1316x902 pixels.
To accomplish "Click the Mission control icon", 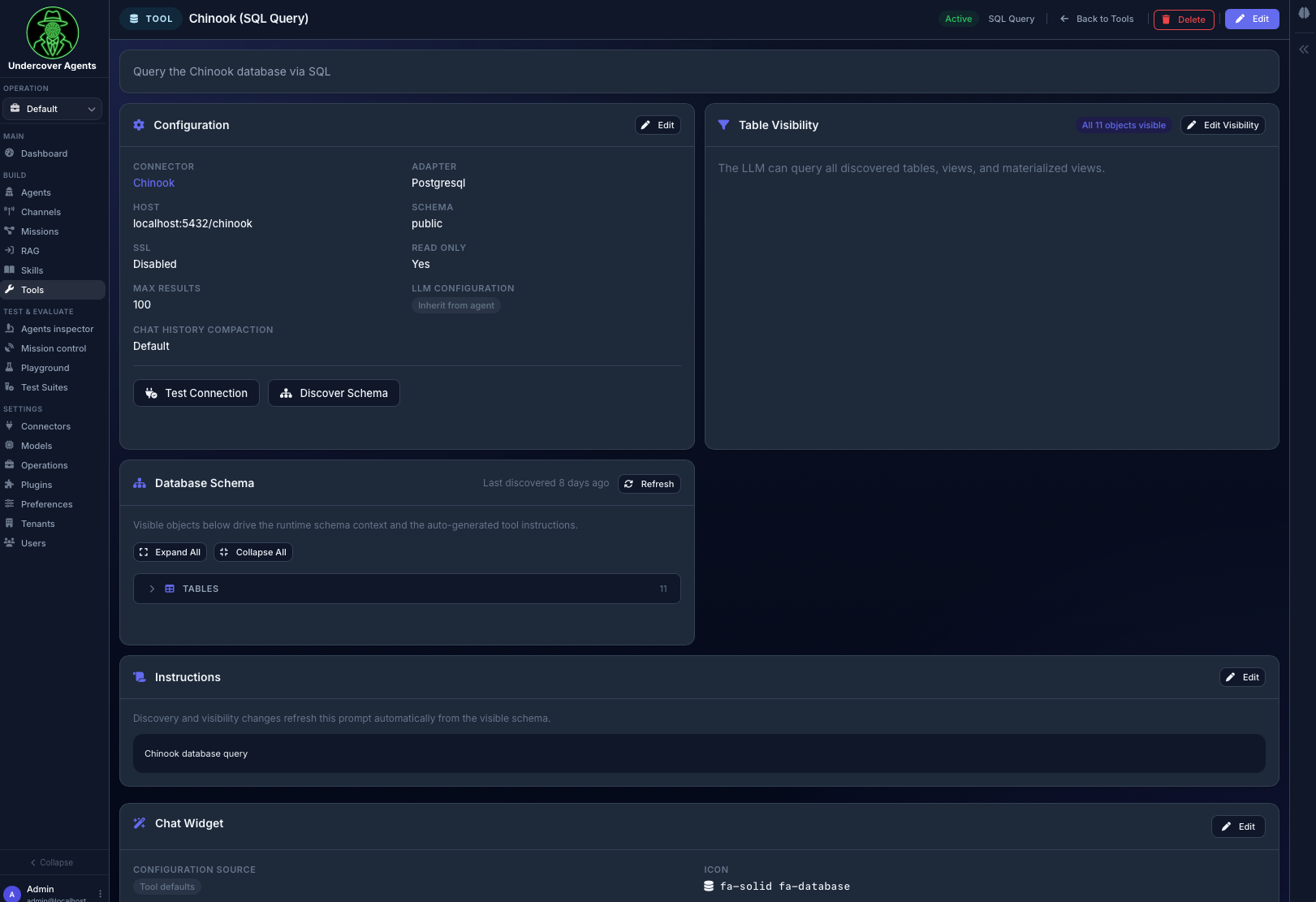I will 10,347.
